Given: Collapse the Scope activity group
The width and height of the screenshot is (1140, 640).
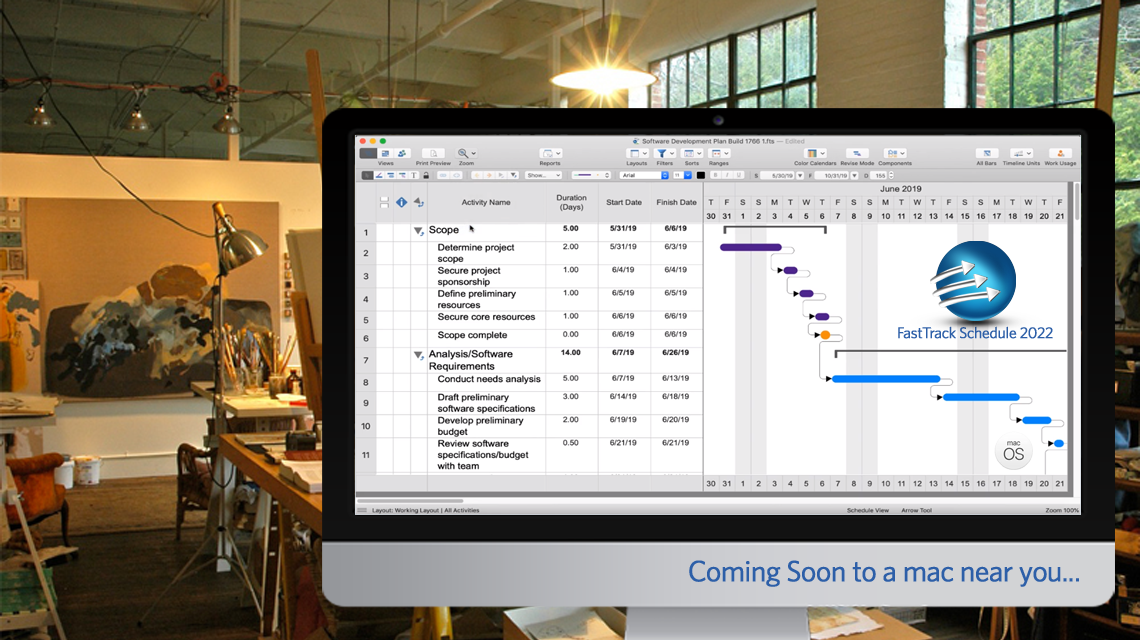Looking at the screenshot, I should tap(419, 229).
